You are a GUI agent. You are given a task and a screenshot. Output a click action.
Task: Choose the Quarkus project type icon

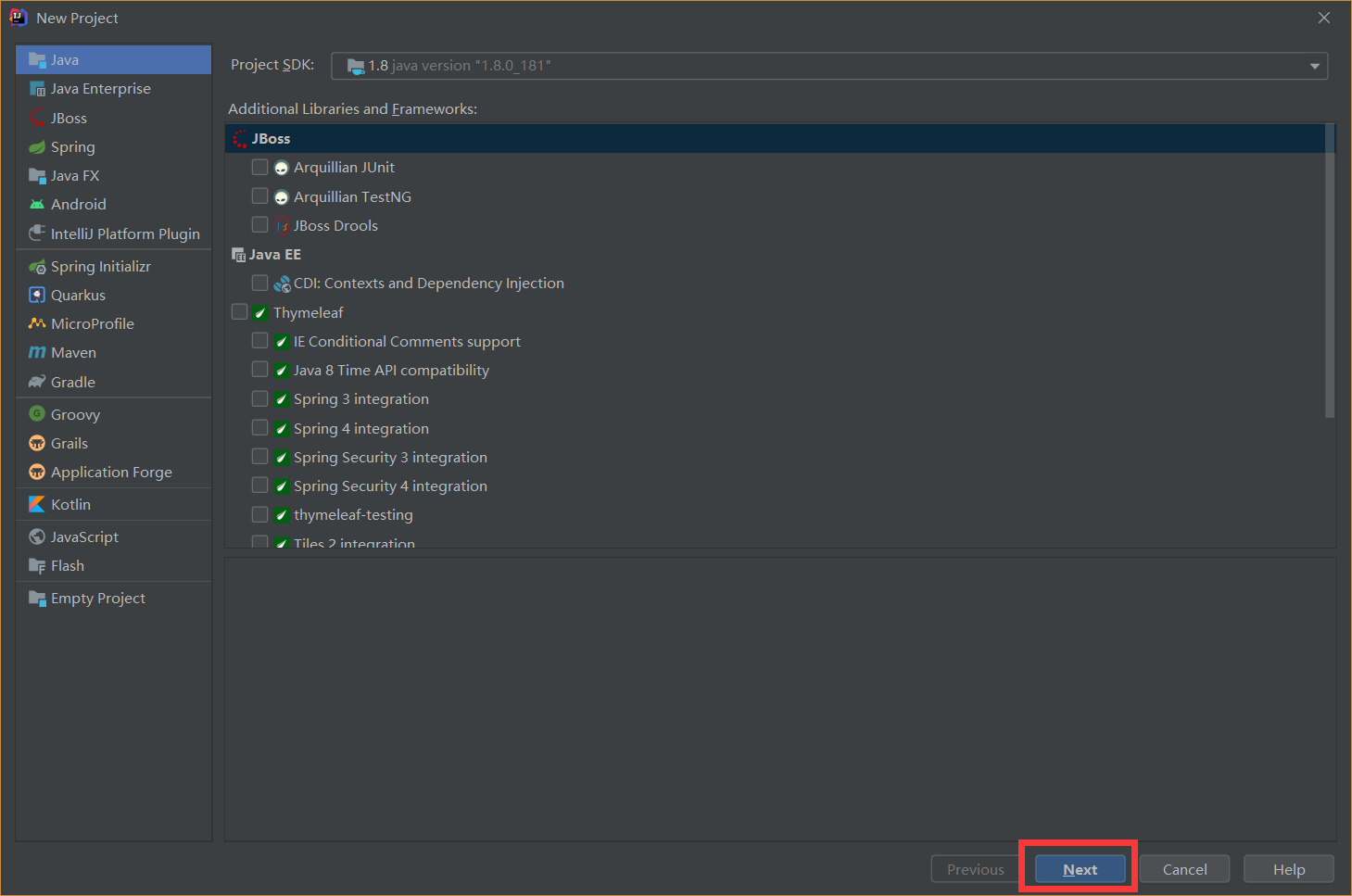pos(37,296)
